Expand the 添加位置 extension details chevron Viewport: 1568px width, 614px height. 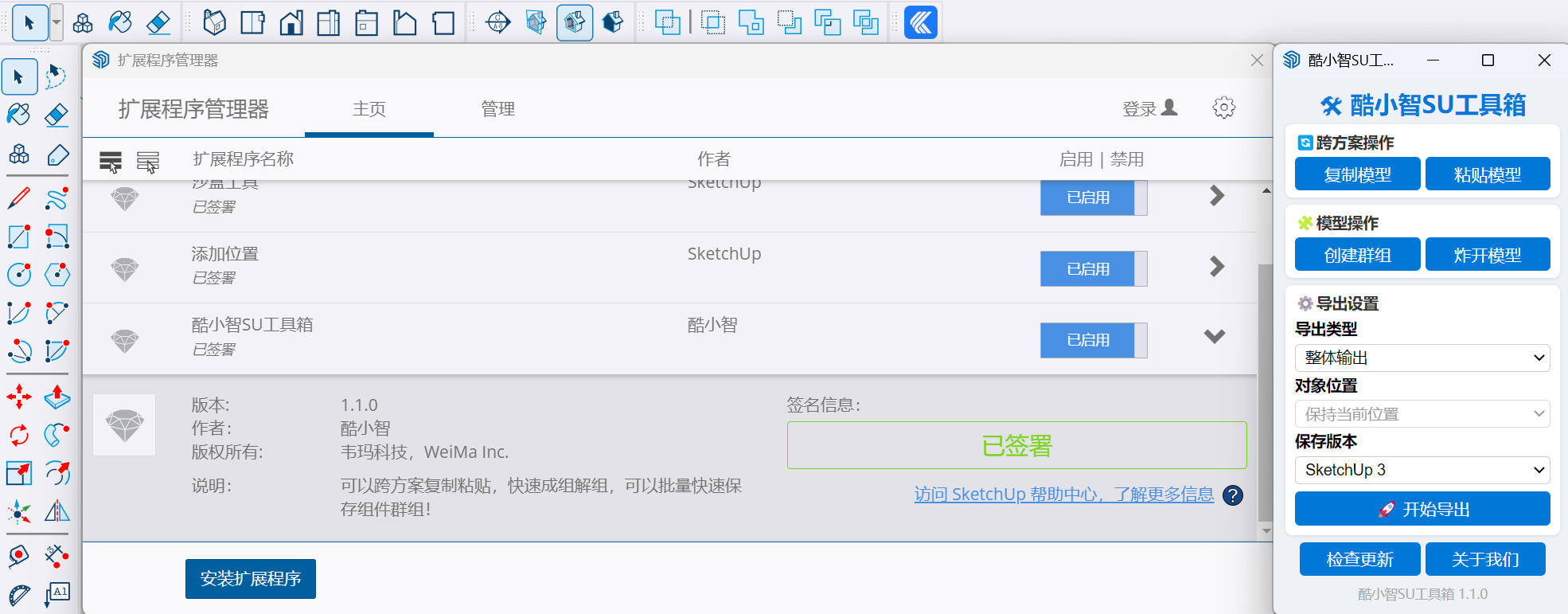point(1216,266)
